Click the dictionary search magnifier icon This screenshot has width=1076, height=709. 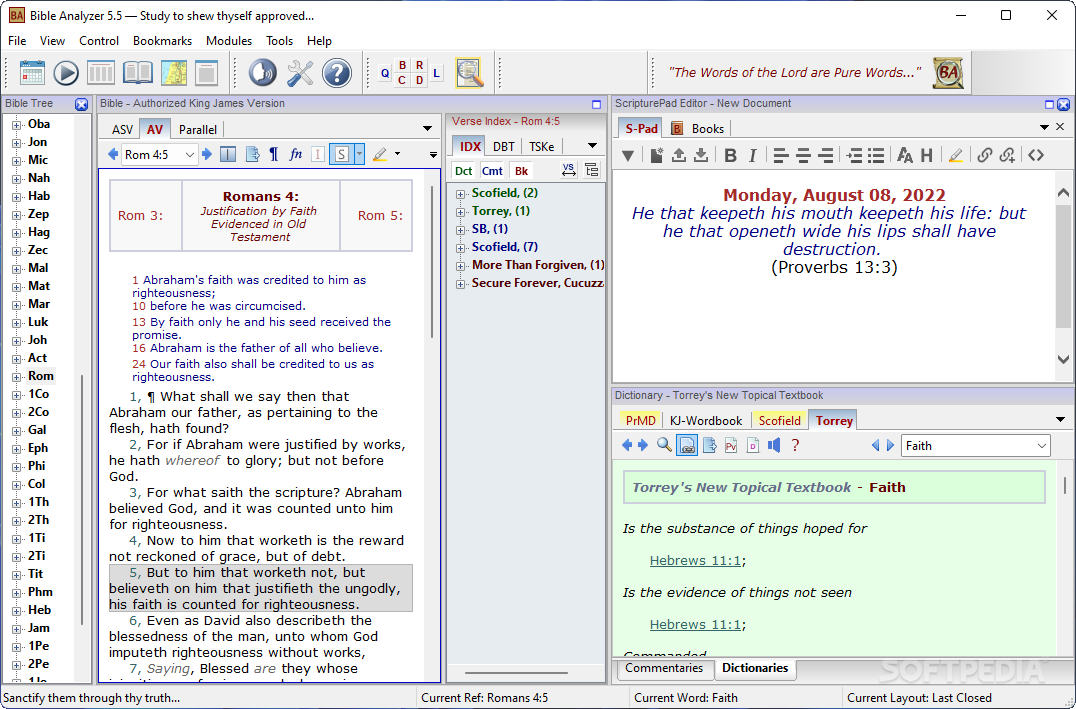click(664, 445)
